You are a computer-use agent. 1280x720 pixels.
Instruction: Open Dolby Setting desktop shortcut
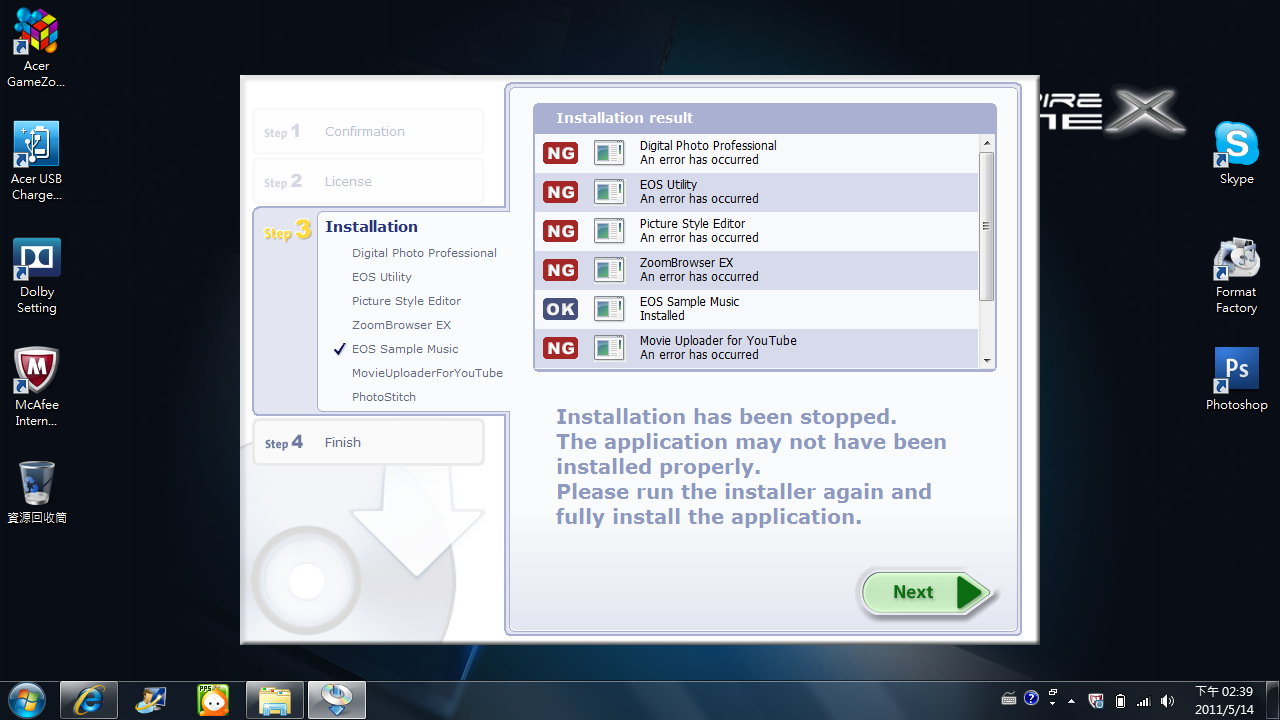[x=36, y=276]
